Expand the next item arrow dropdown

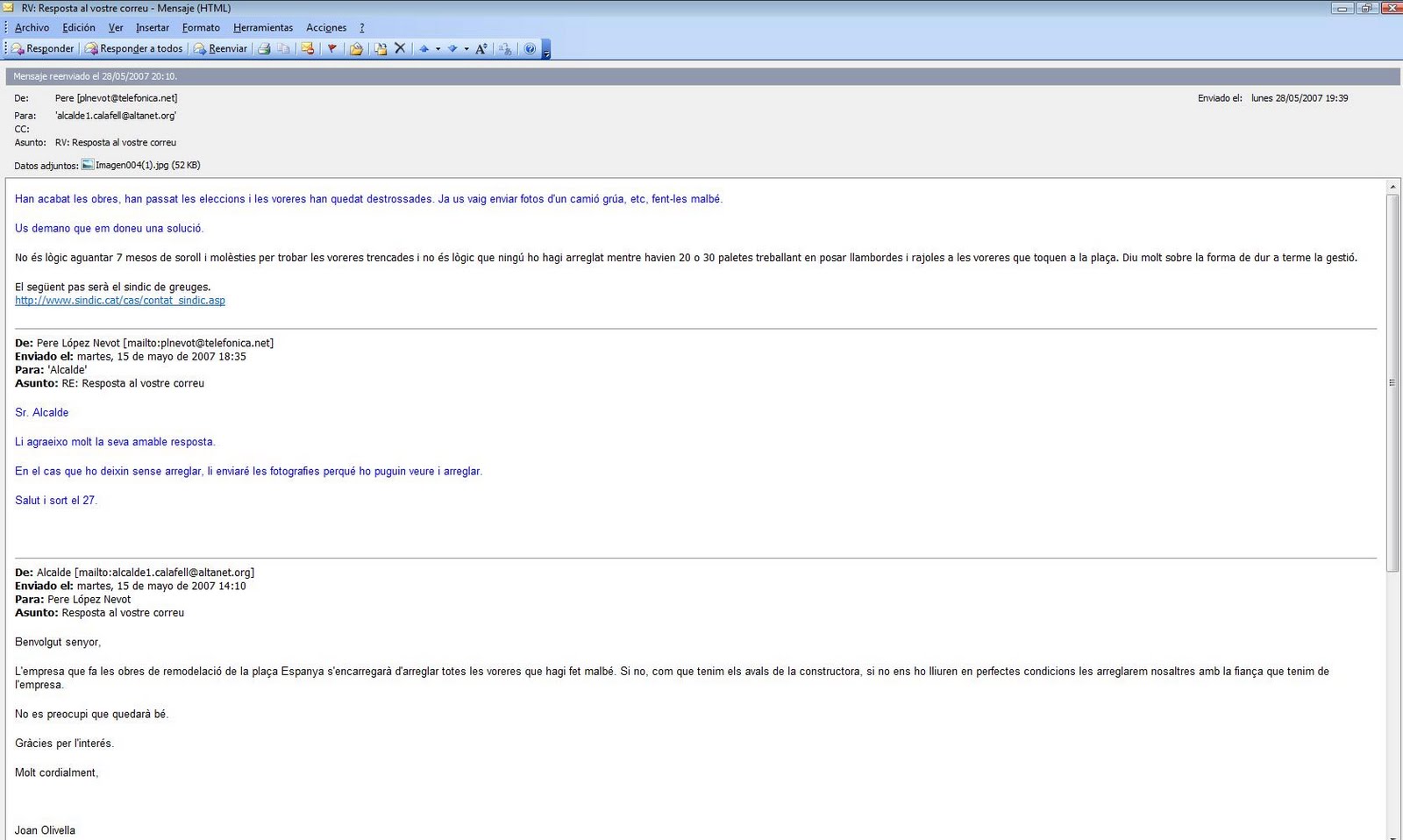(466, 49)
